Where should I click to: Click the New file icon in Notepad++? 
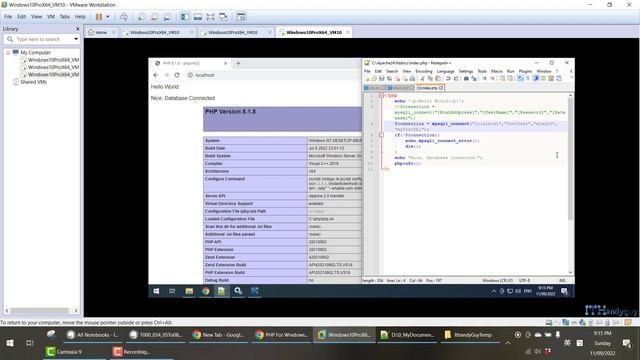(367, 78)
